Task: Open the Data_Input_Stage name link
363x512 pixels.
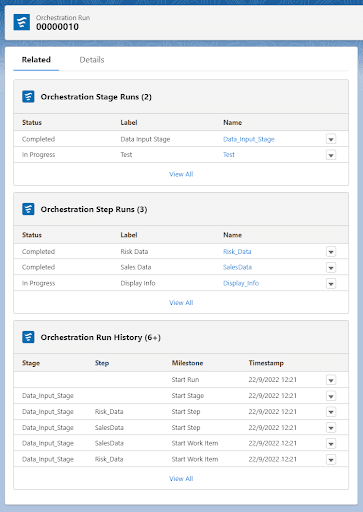Action: click(249, 139)
